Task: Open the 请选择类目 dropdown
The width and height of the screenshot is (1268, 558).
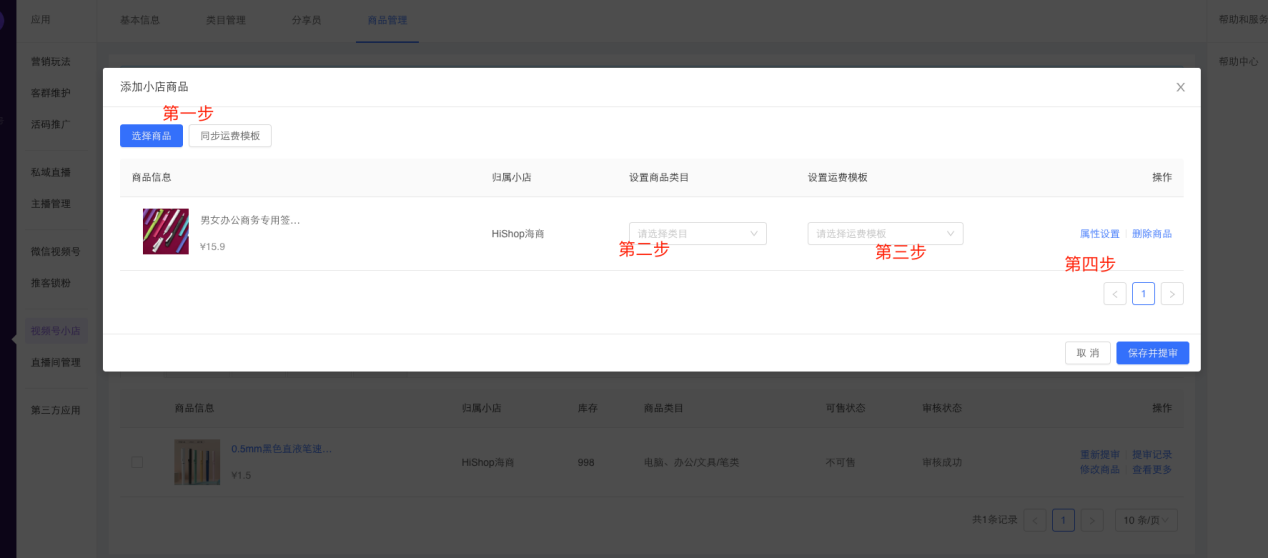Action: 697,234
